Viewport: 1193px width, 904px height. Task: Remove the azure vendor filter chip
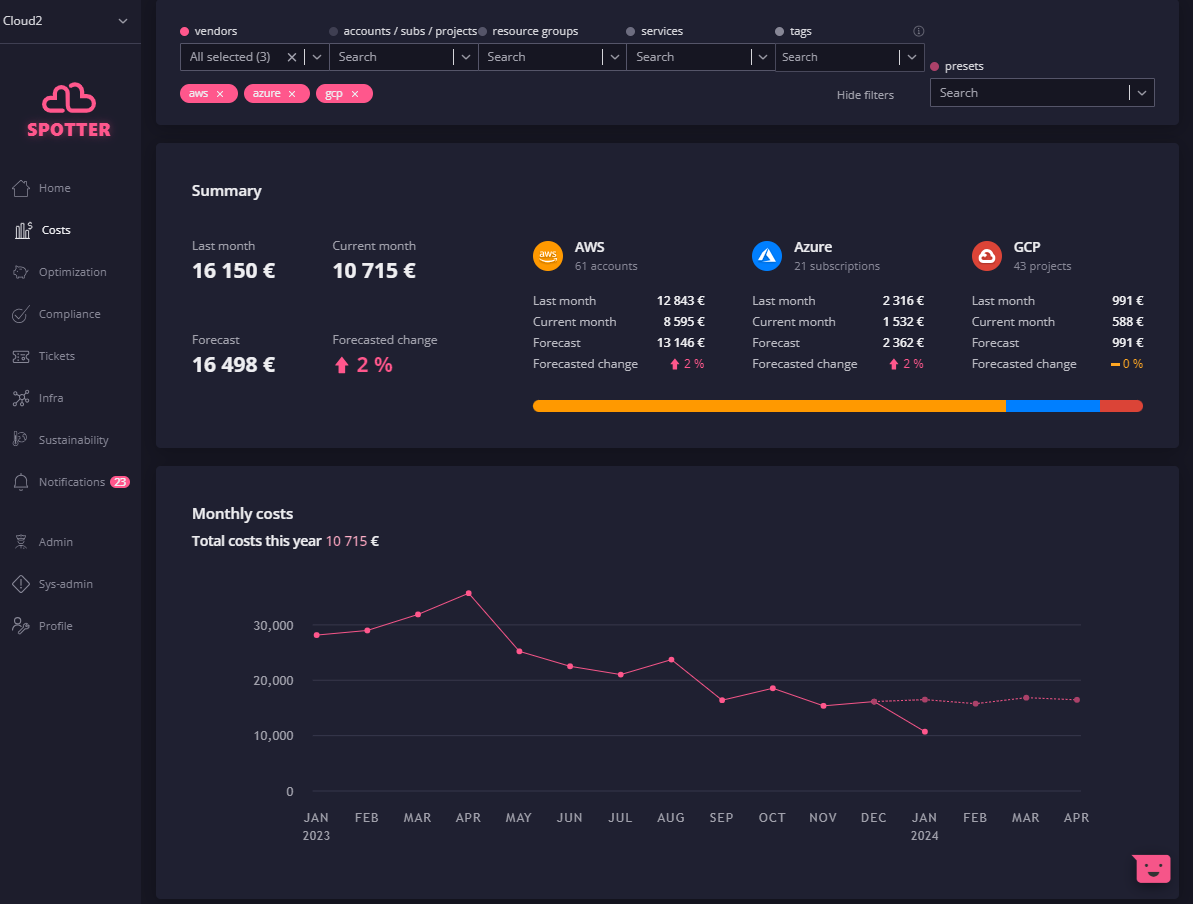[292, 94]
